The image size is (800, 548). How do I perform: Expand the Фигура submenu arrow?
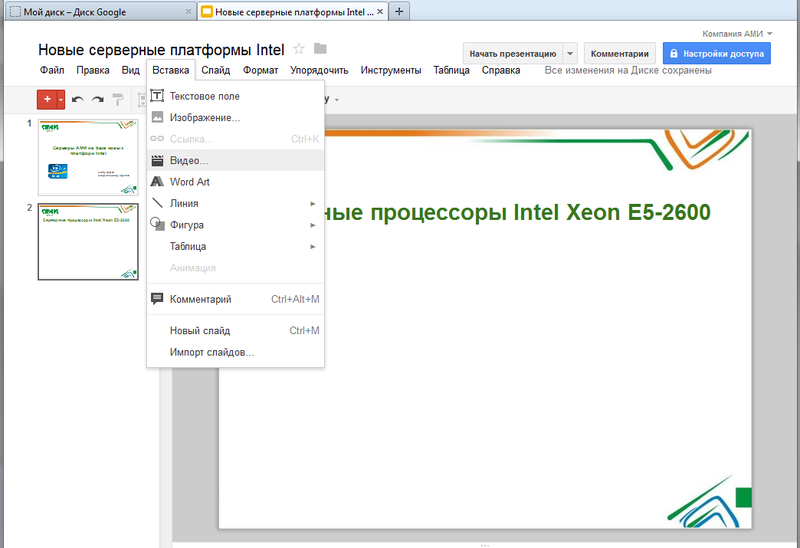click(313, 225)
